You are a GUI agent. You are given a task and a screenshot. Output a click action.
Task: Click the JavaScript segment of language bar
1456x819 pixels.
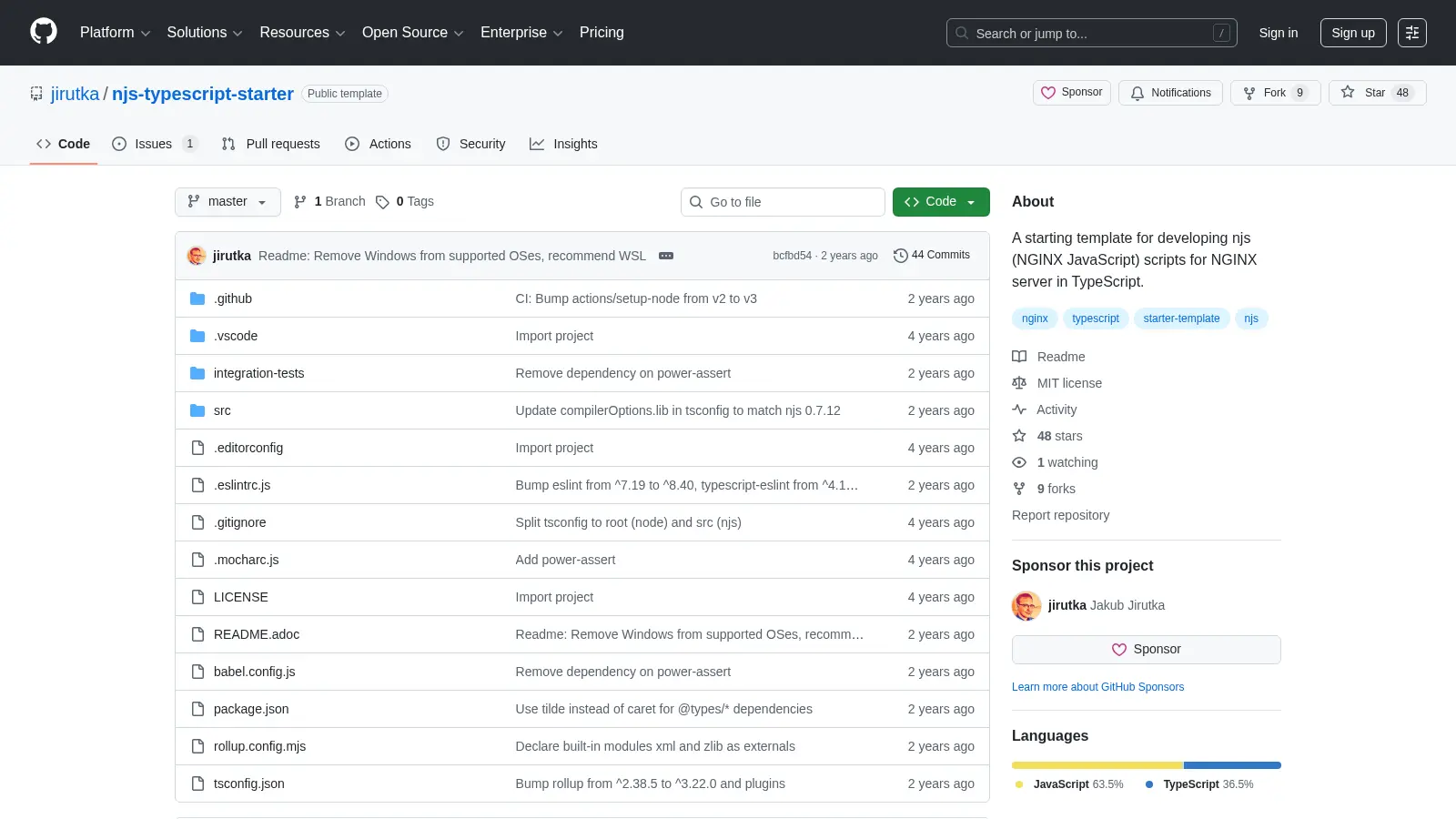(1097, 765)
